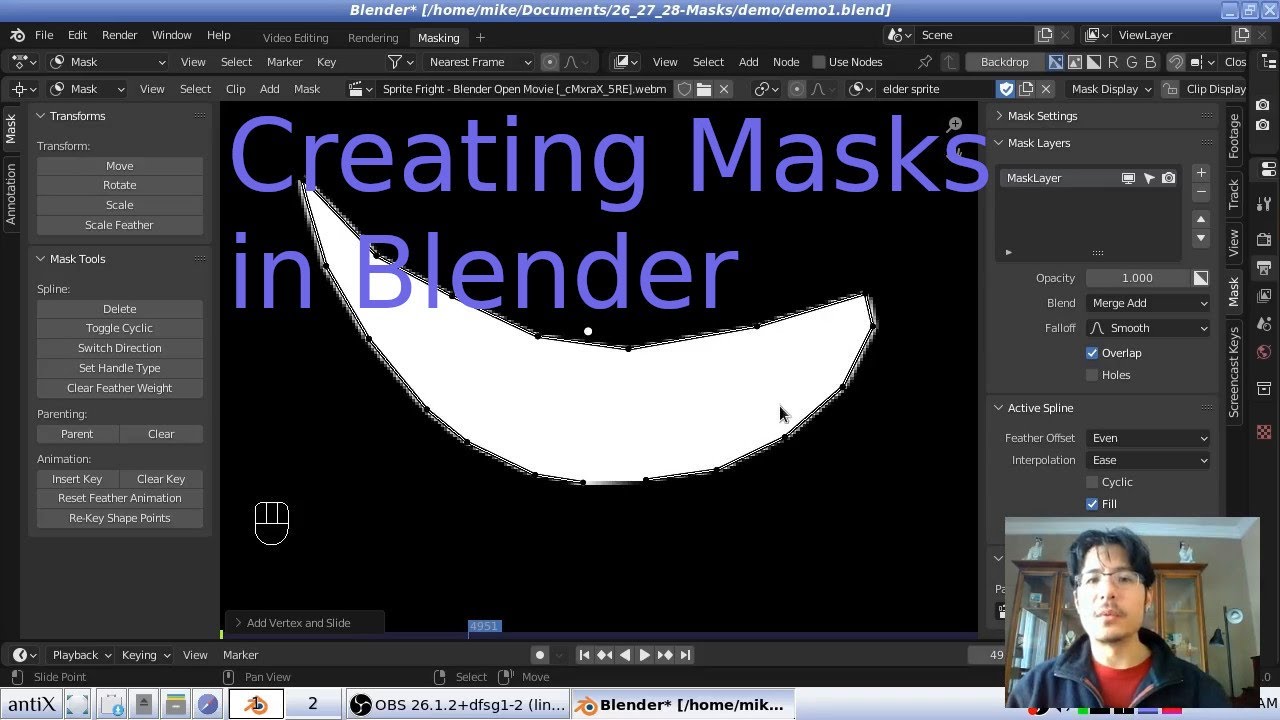Enable the Holes option
This screenshot has height=720, width=1280.
pos(1092,375)
